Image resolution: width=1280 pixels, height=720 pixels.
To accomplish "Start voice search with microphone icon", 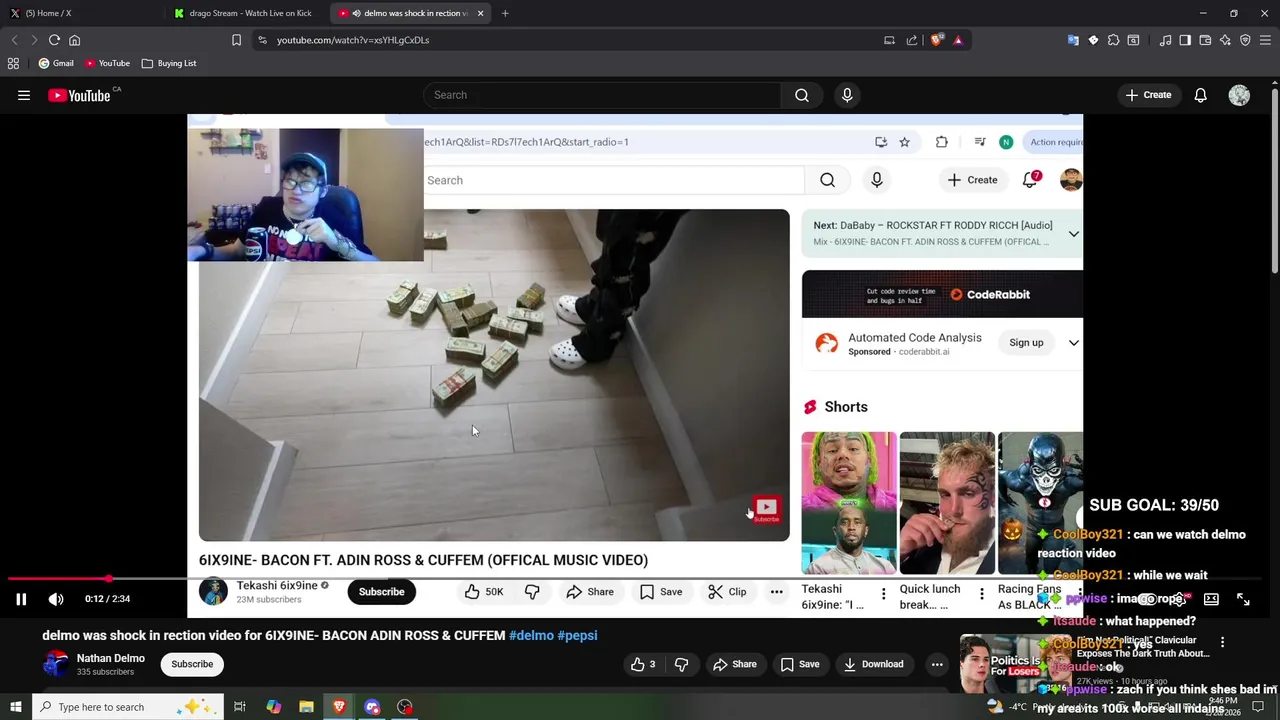I will [847, 95].
